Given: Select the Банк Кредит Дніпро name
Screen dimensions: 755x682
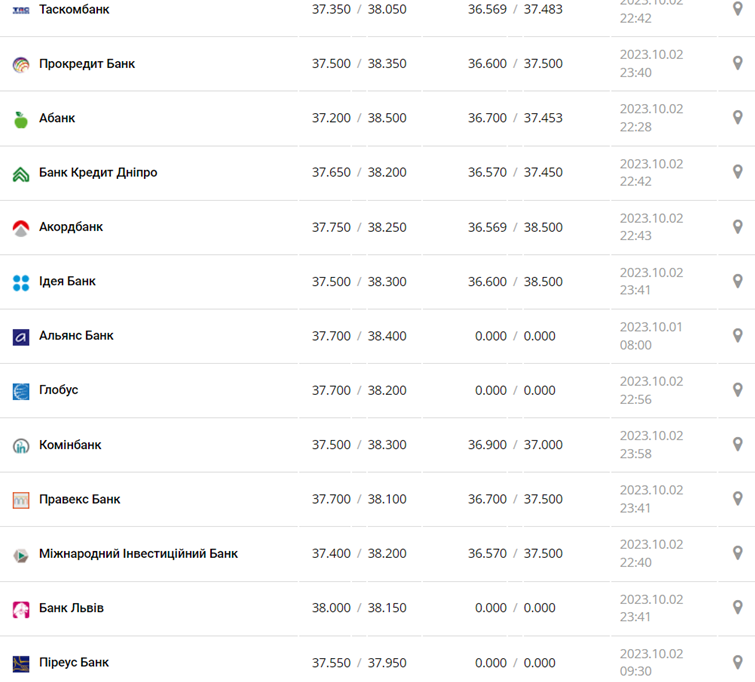Looking at the screenshot, I should coord(98,172).
